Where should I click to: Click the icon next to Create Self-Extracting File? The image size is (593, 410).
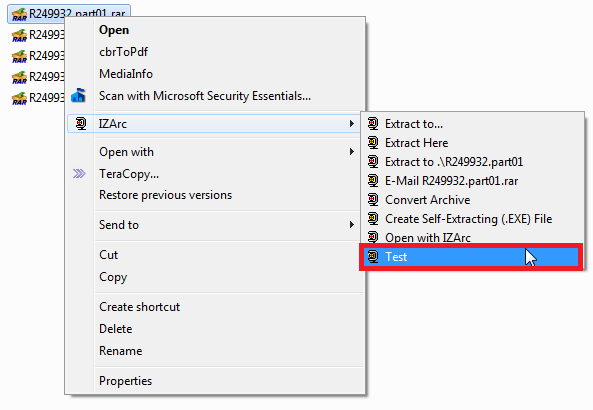click(x=373, y=219)
